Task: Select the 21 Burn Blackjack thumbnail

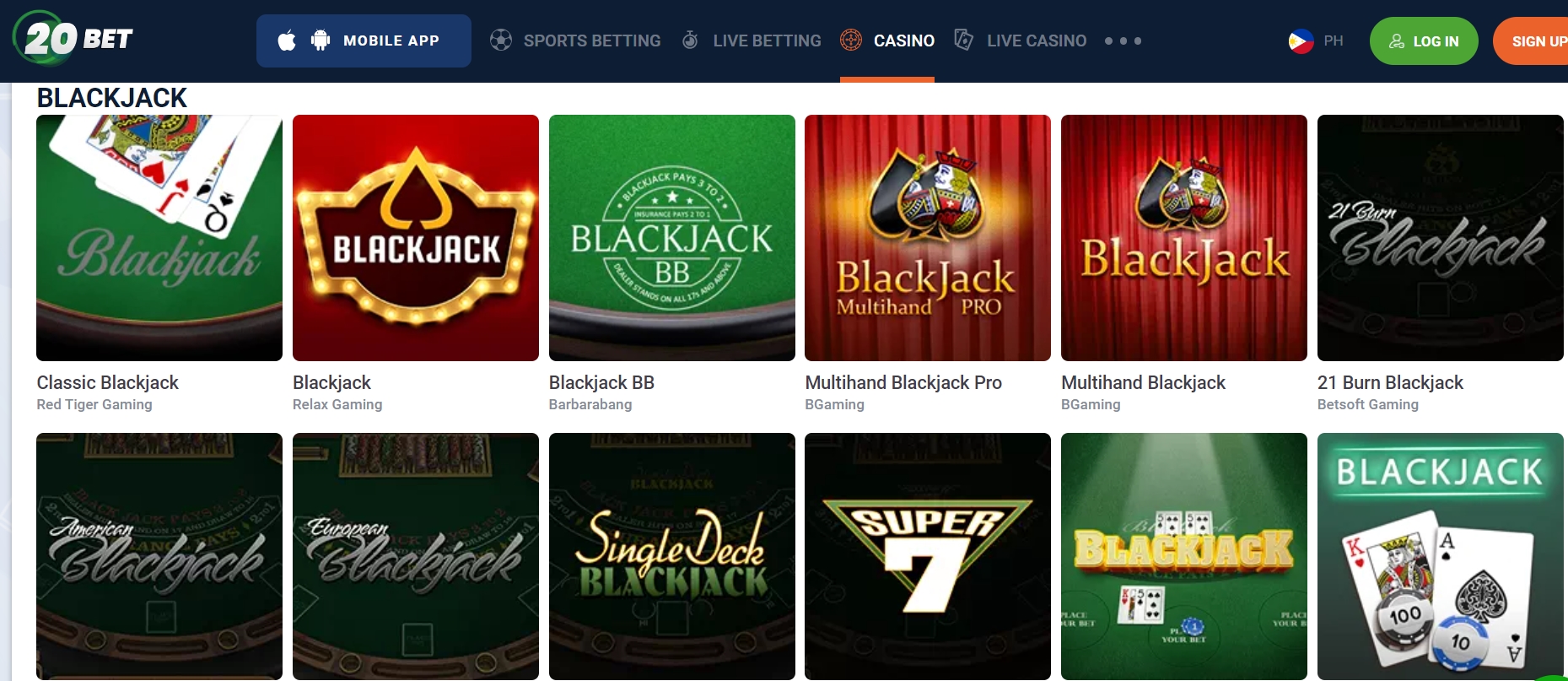Action: point(1441,238)
